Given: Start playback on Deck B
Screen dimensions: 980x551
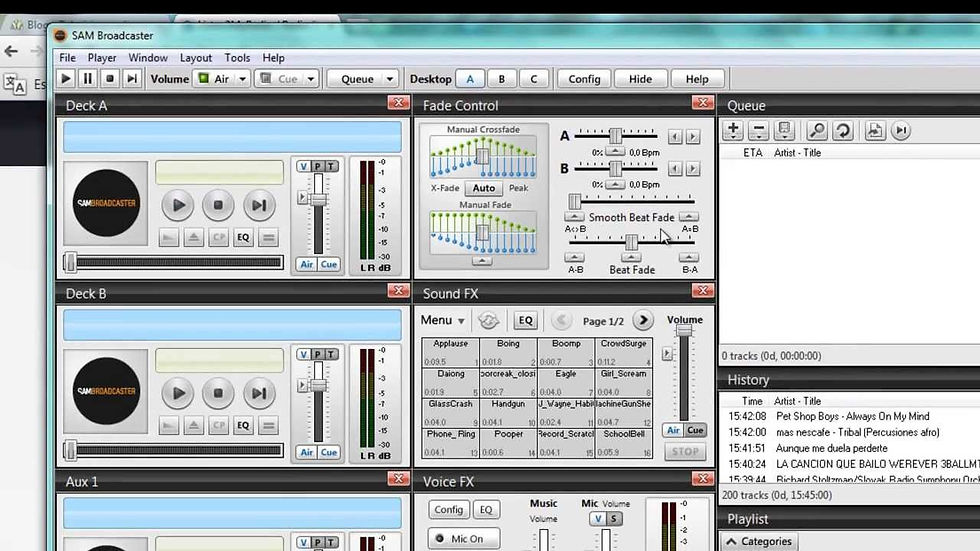Looking at the screenshot, I should pos(178,393).
